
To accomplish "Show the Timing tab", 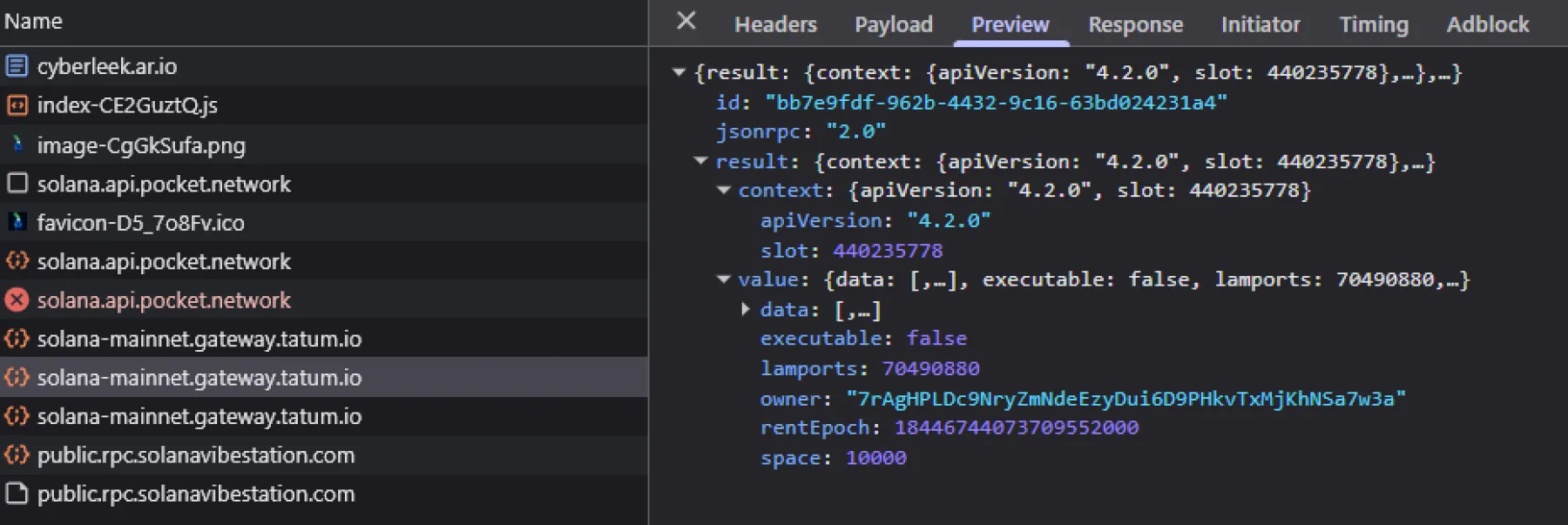I will pos(1374,24).
